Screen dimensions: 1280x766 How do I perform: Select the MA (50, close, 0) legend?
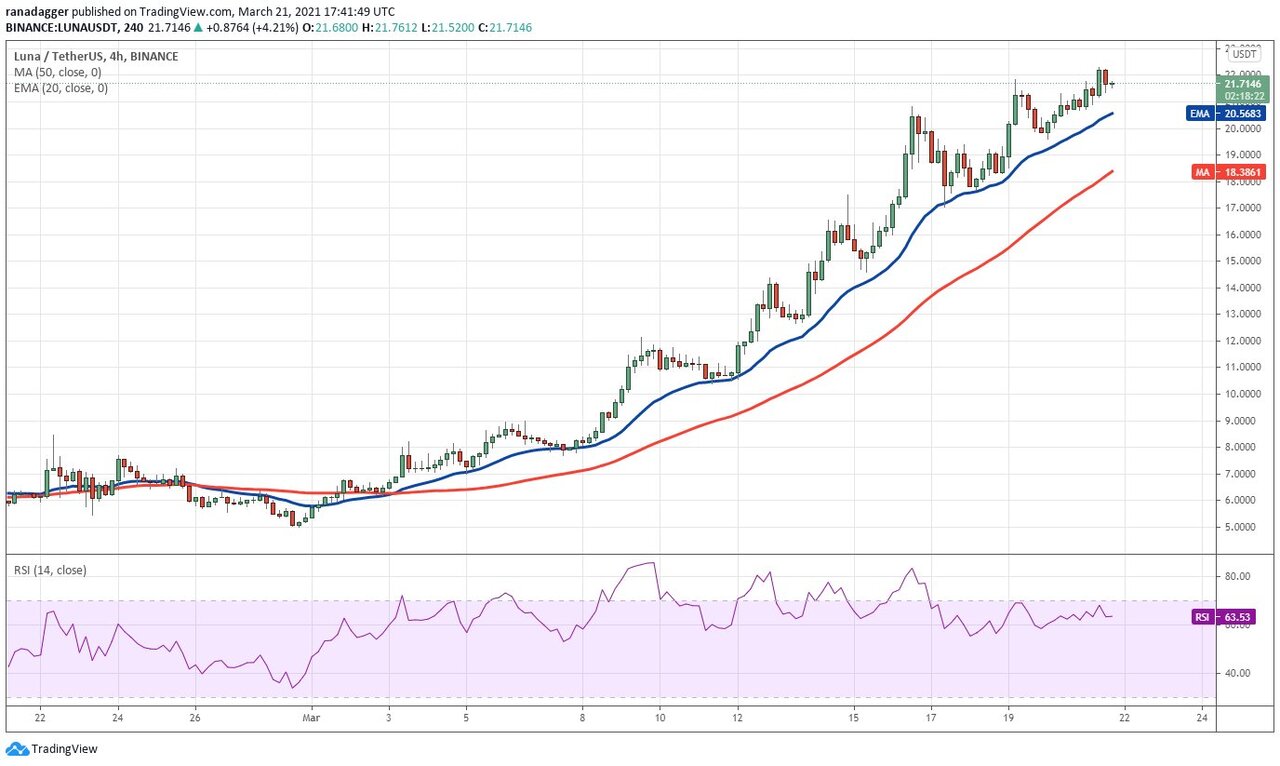coord(56,73)
